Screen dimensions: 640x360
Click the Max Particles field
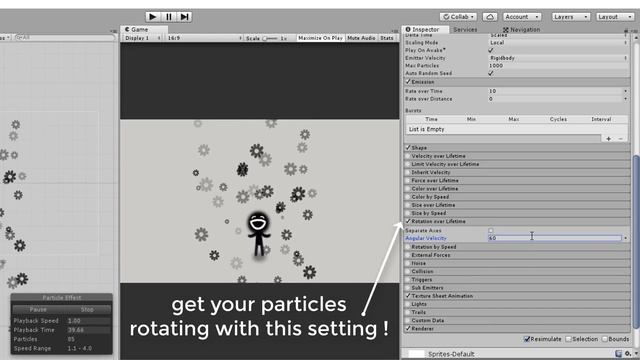click(558, 66)
